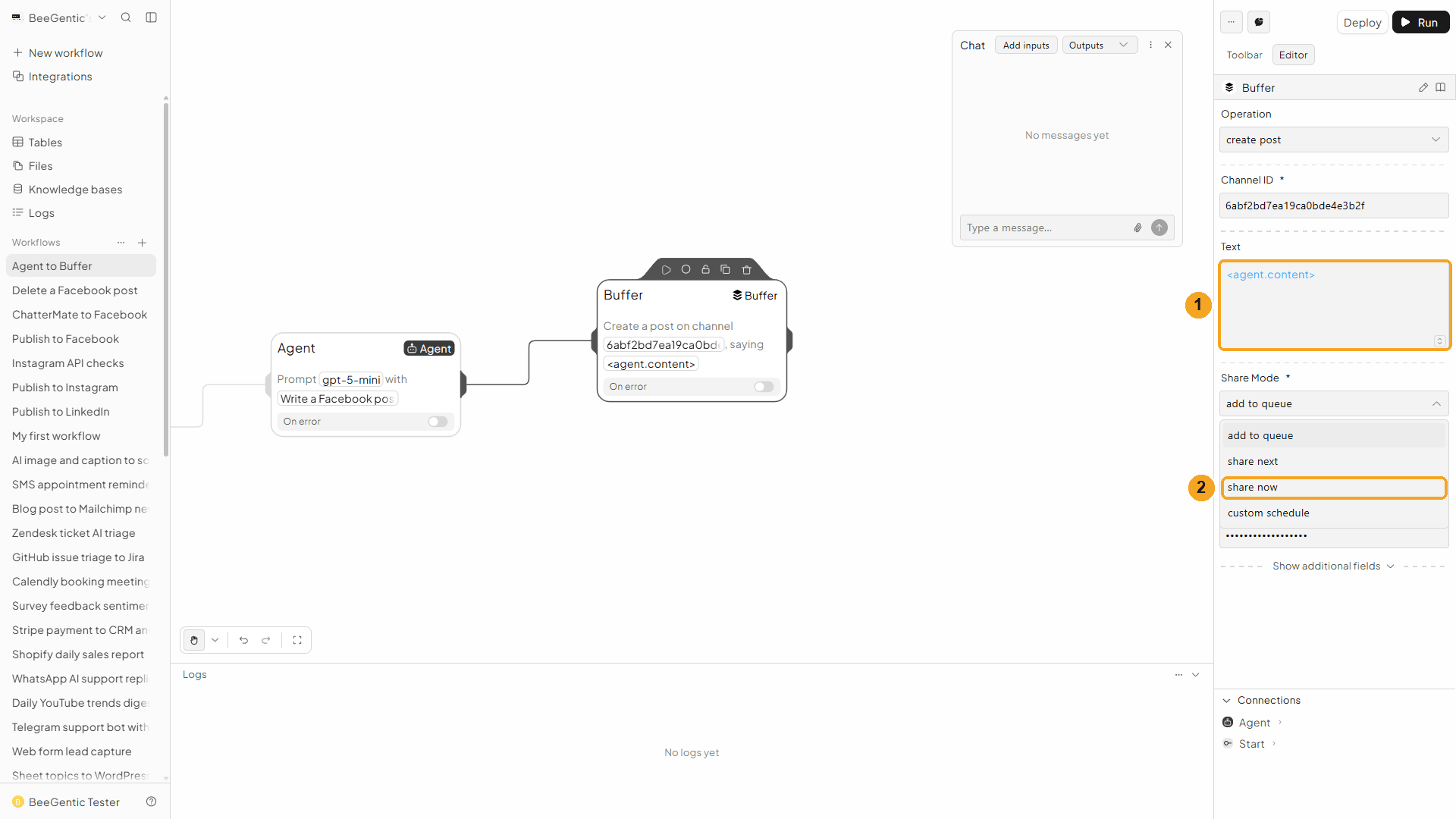Viewport: 1456px width, 819px height.
Task: Click the Deploy button
Action: click(1362, 23)
